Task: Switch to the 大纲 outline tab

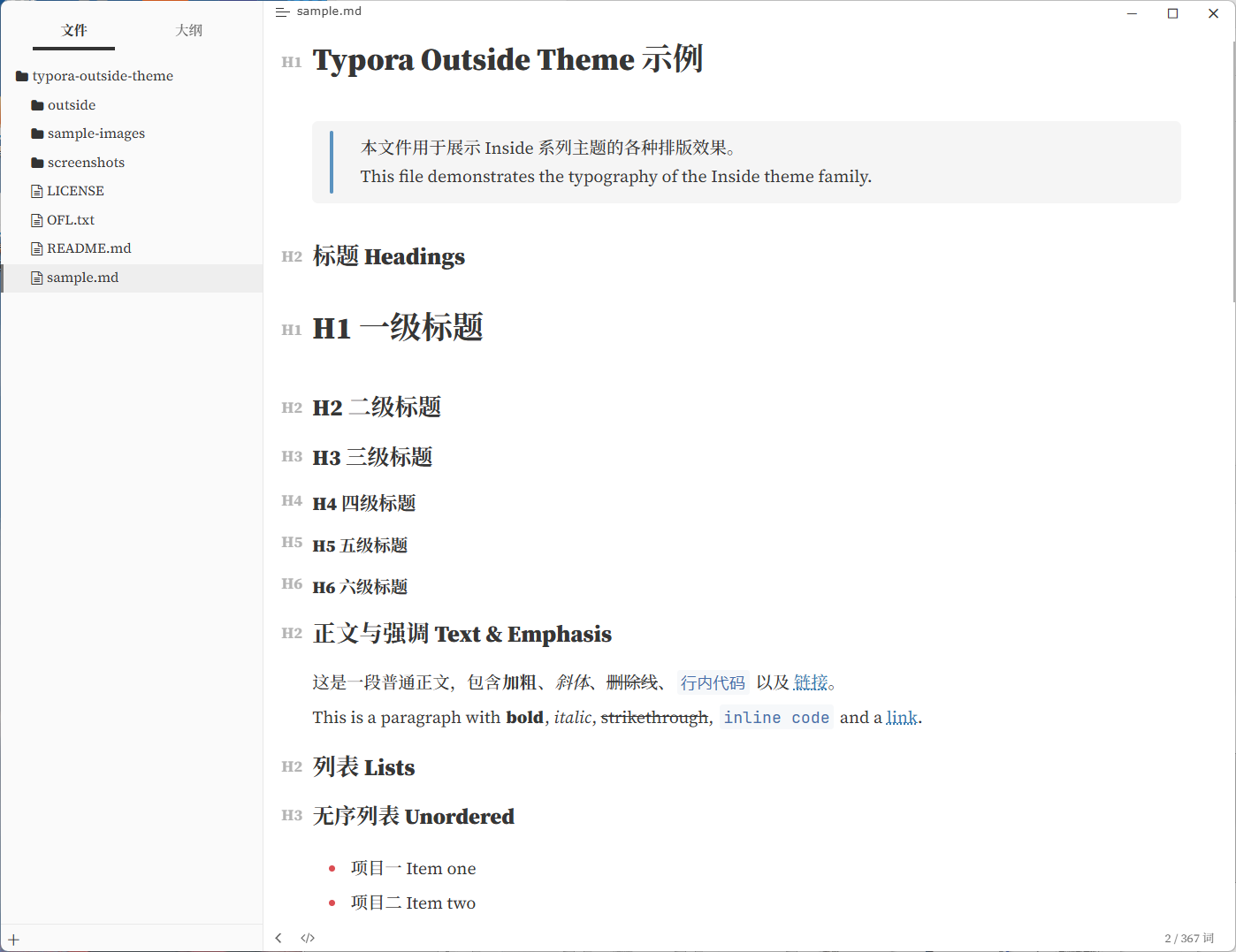Action: (x=188, y=31)
